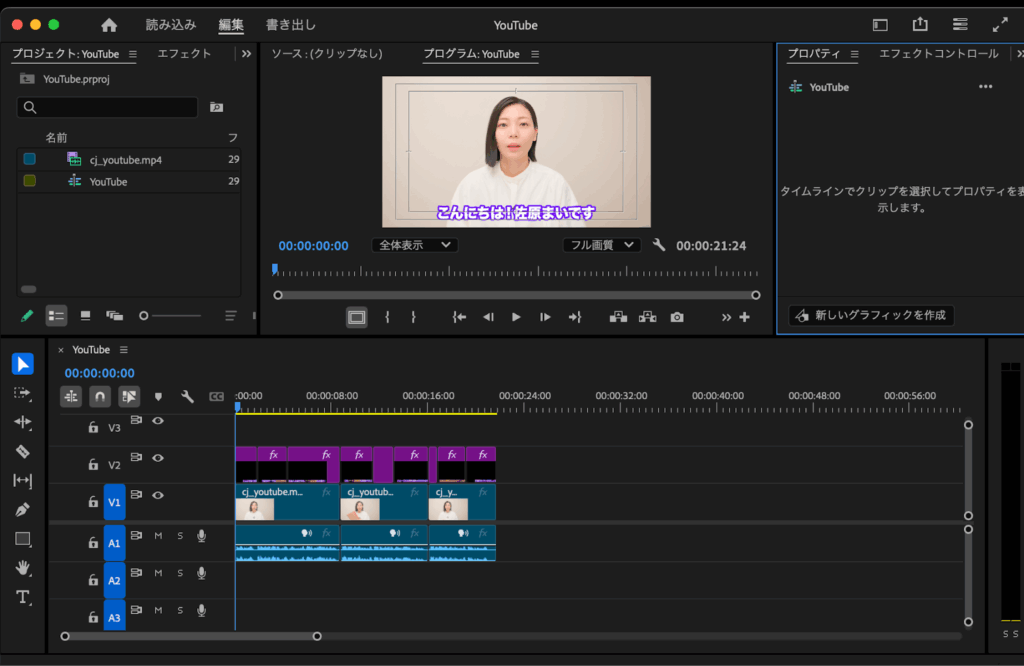
Task: Click the project panel thumbnail size slider
Action: (144, 316)
